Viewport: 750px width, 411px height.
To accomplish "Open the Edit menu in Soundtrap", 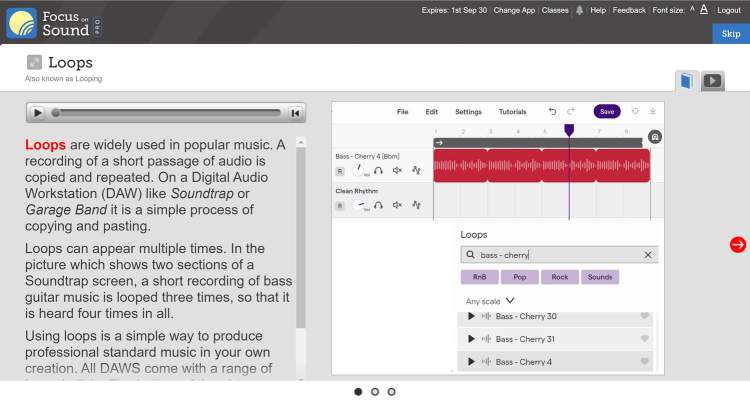I will click(431, 111).
